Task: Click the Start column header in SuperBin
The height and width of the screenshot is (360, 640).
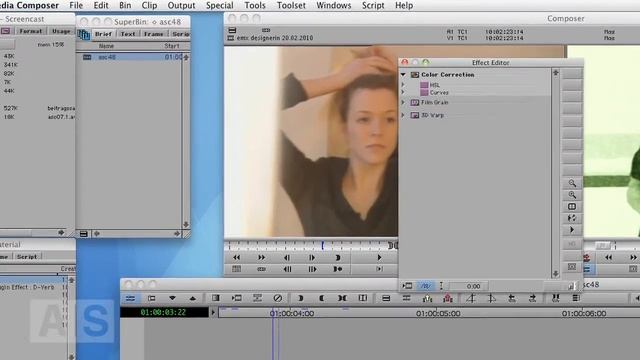Action: click(172, 46)
